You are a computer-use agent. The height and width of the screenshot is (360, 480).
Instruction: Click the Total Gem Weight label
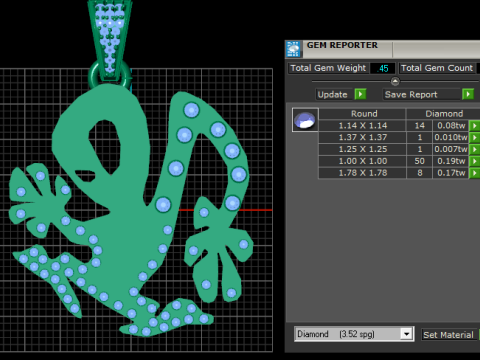coord(328,68)
